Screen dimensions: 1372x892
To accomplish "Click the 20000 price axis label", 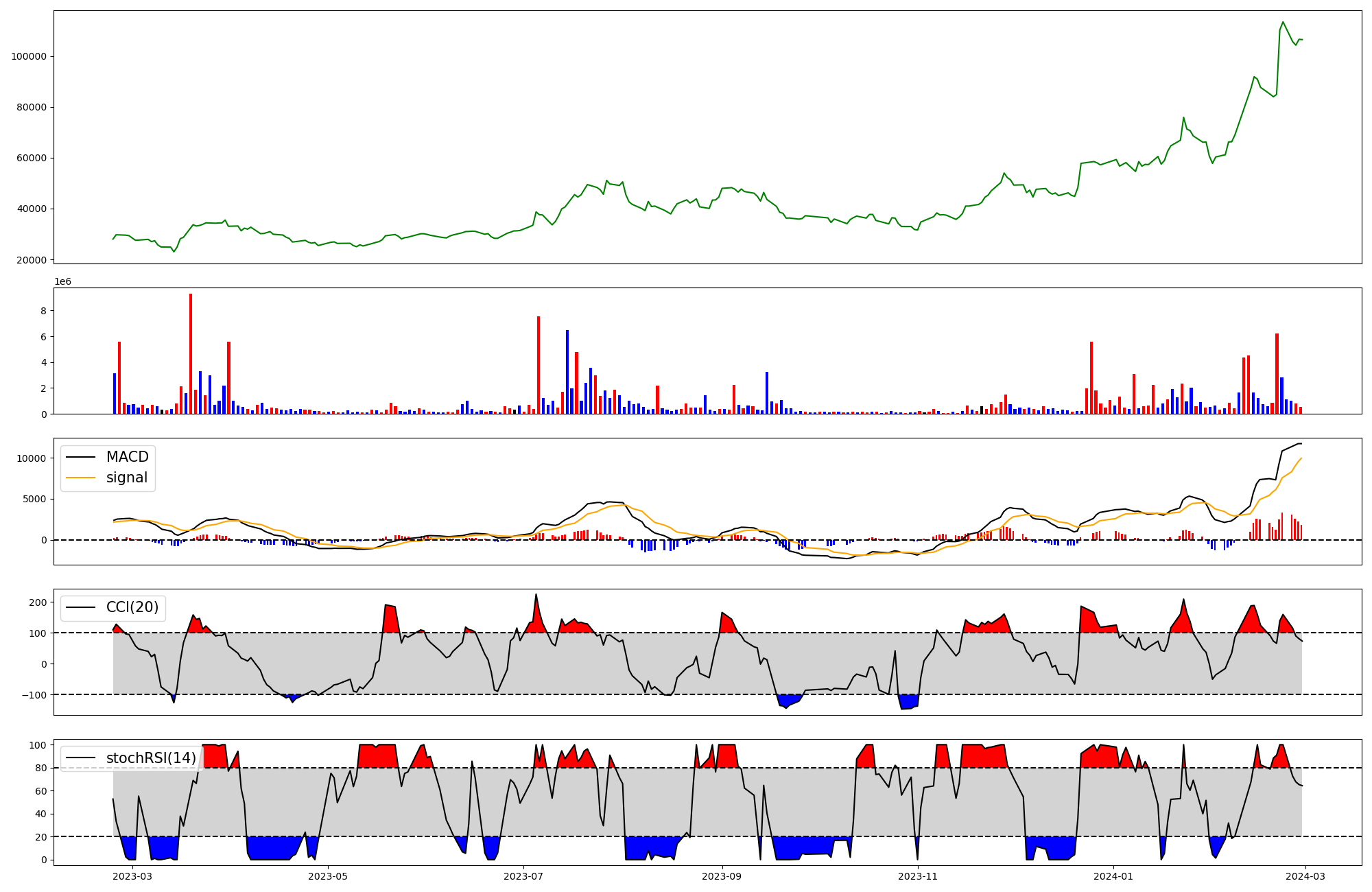I will coord(32,260).
